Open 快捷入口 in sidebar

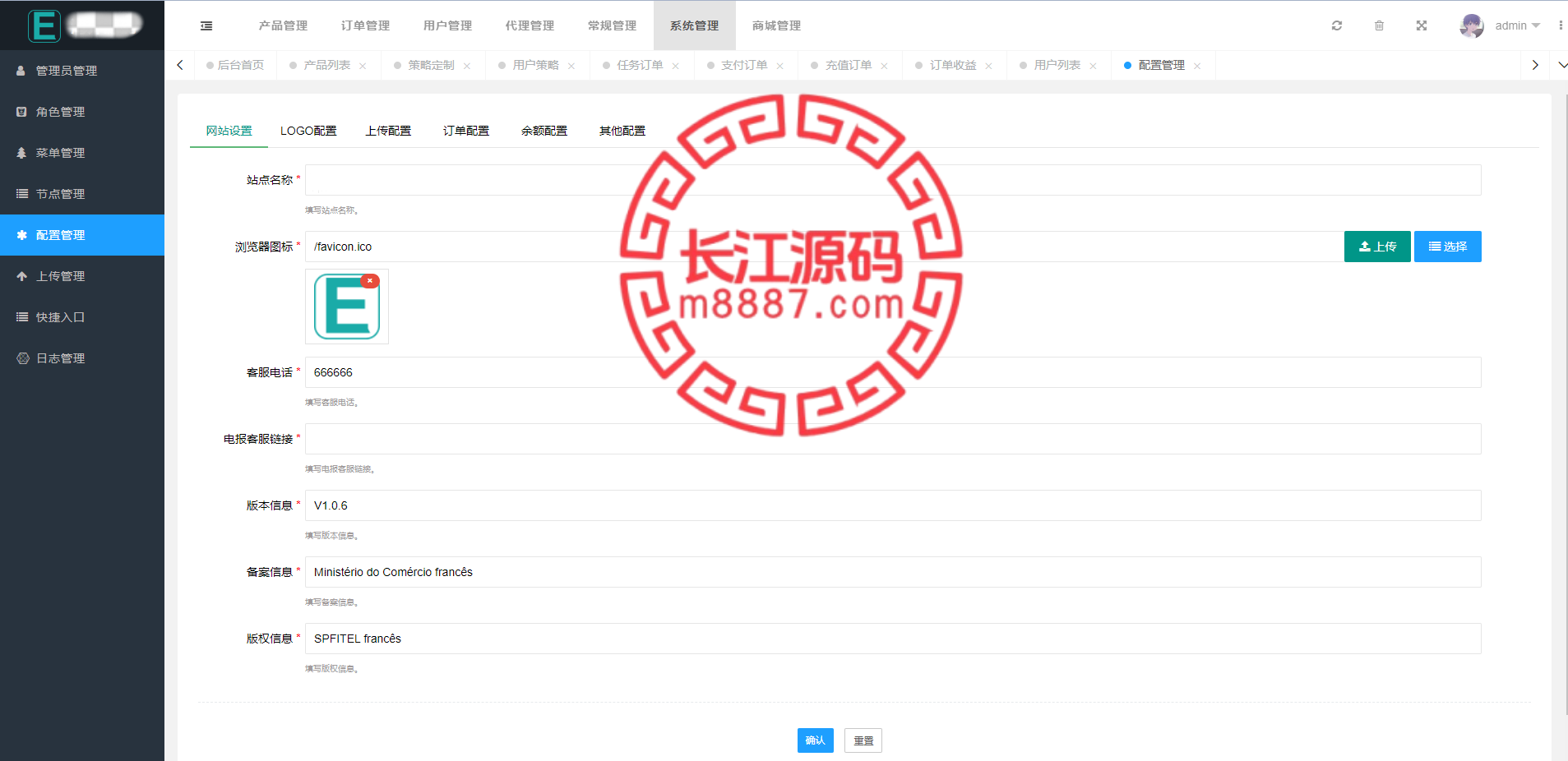82,317
